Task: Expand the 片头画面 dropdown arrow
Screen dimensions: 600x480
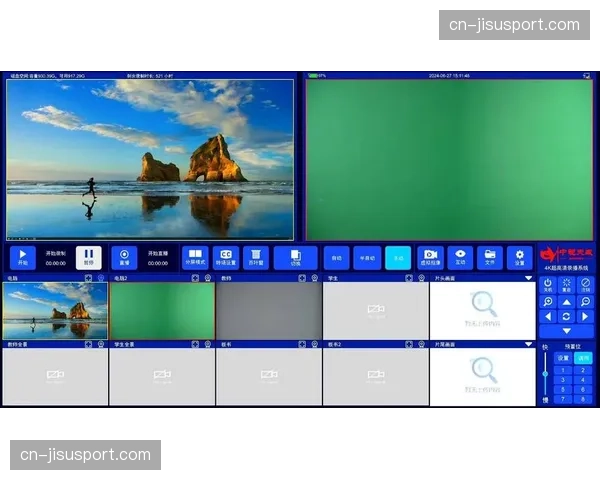Action: pyautogui.click(x=529, y=278)
